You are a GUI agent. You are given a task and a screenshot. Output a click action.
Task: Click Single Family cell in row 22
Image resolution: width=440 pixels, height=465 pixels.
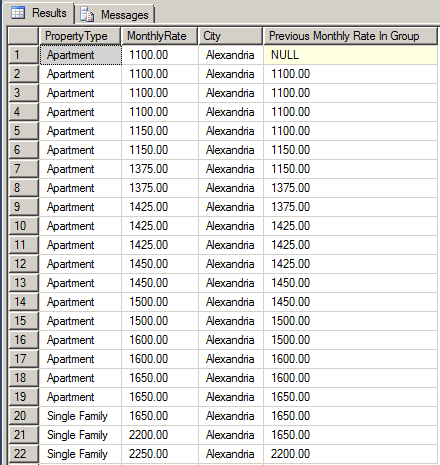80,454
